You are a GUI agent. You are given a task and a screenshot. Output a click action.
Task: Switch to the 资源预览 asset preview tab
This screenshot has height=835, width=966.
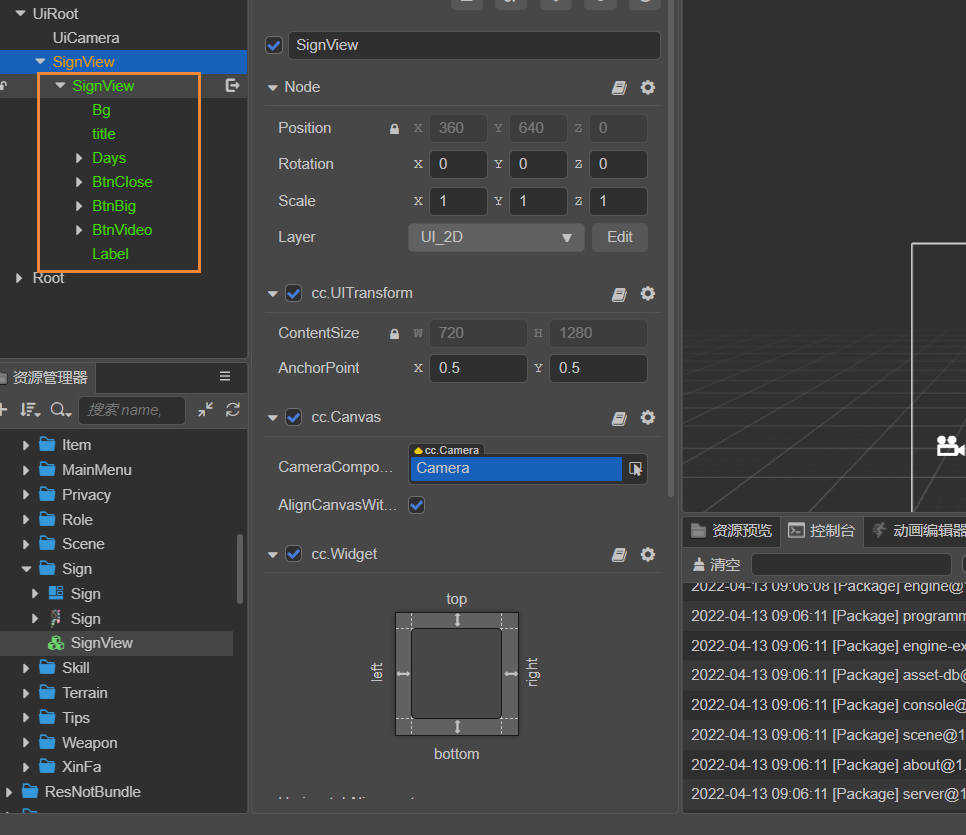point(731,531)
